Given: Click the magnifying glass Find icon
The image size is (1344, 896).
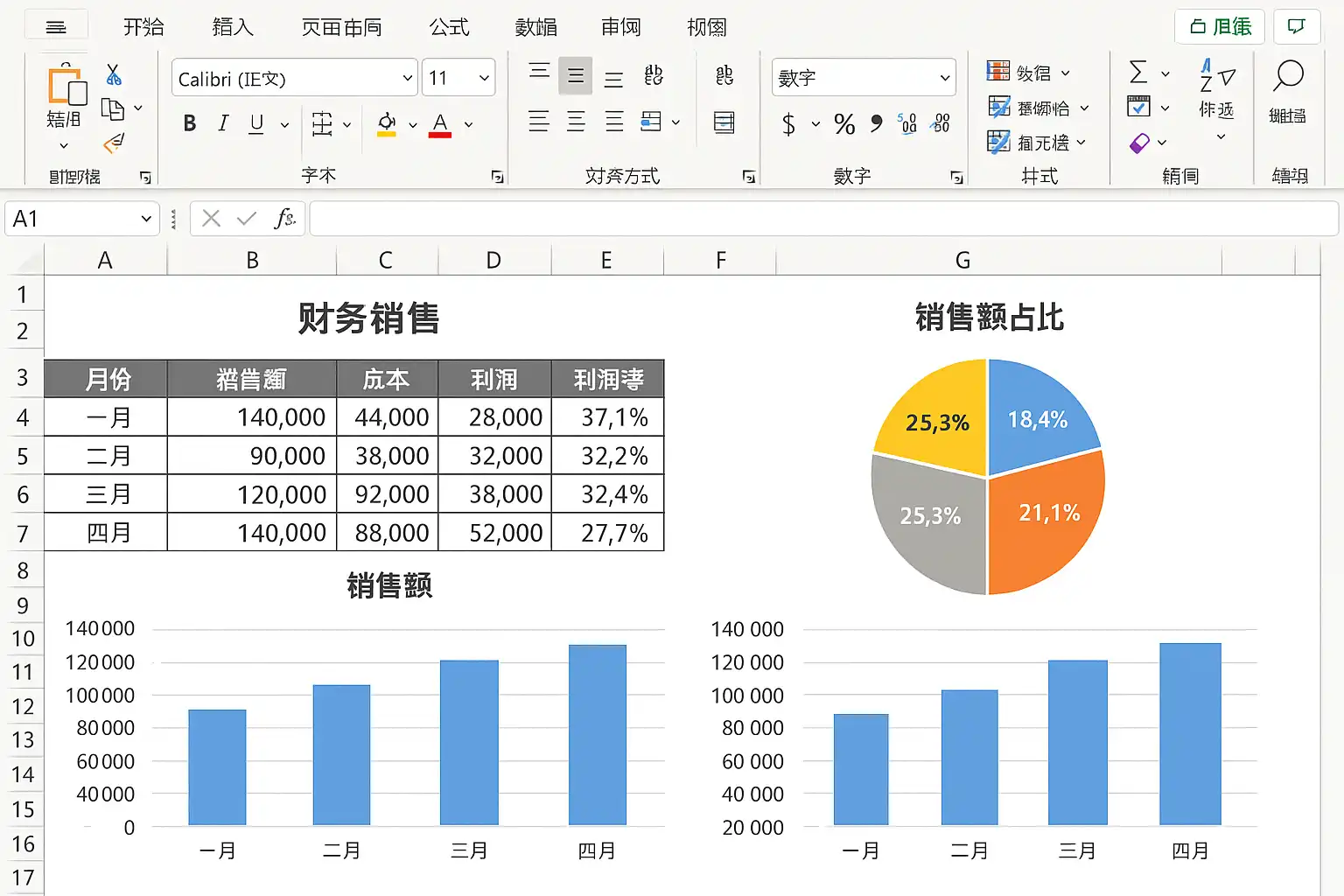Looking at the screenshot, I should click(x=1287, y=77).
